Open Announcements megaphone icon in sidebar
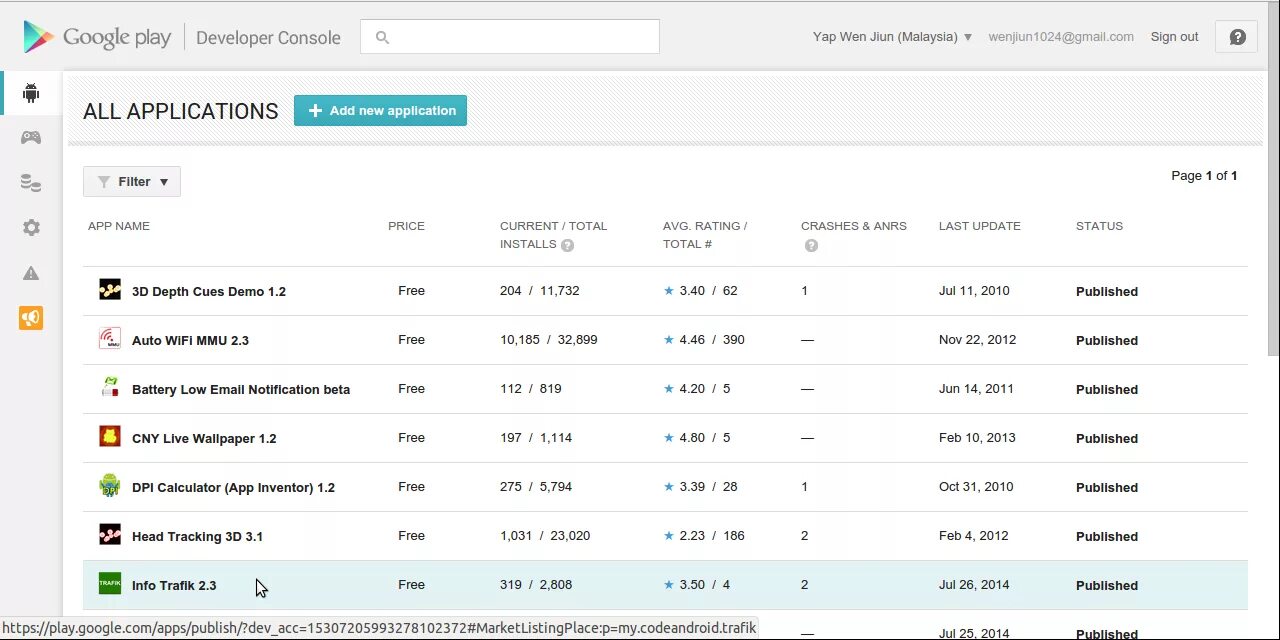This screenshot has height=640, width=1280. 31,318
